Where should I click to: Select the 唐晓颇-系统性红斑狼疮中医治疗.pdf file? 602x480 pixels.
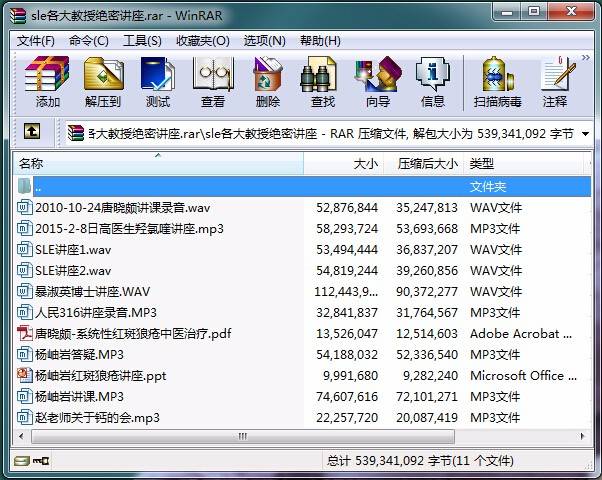click(x=133, y=334)
